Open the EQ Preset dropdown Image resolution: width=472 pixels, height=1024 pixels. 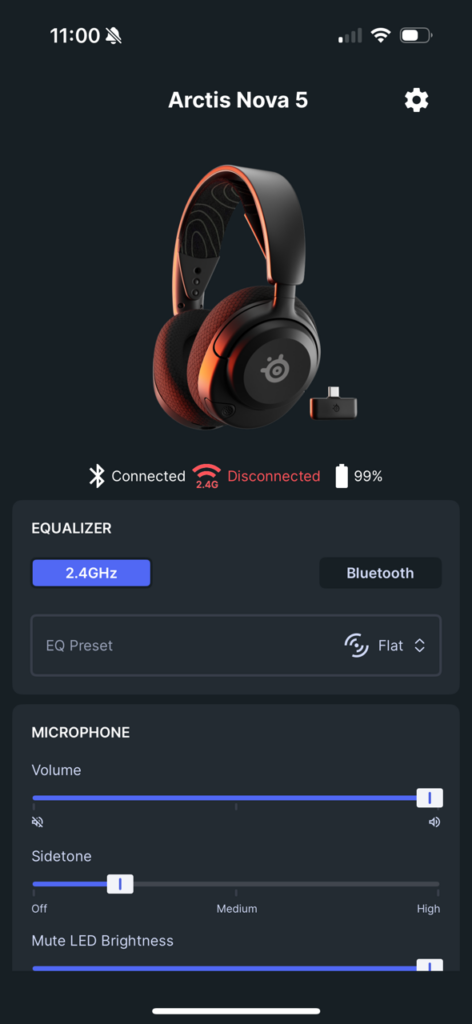coord(236,645)
